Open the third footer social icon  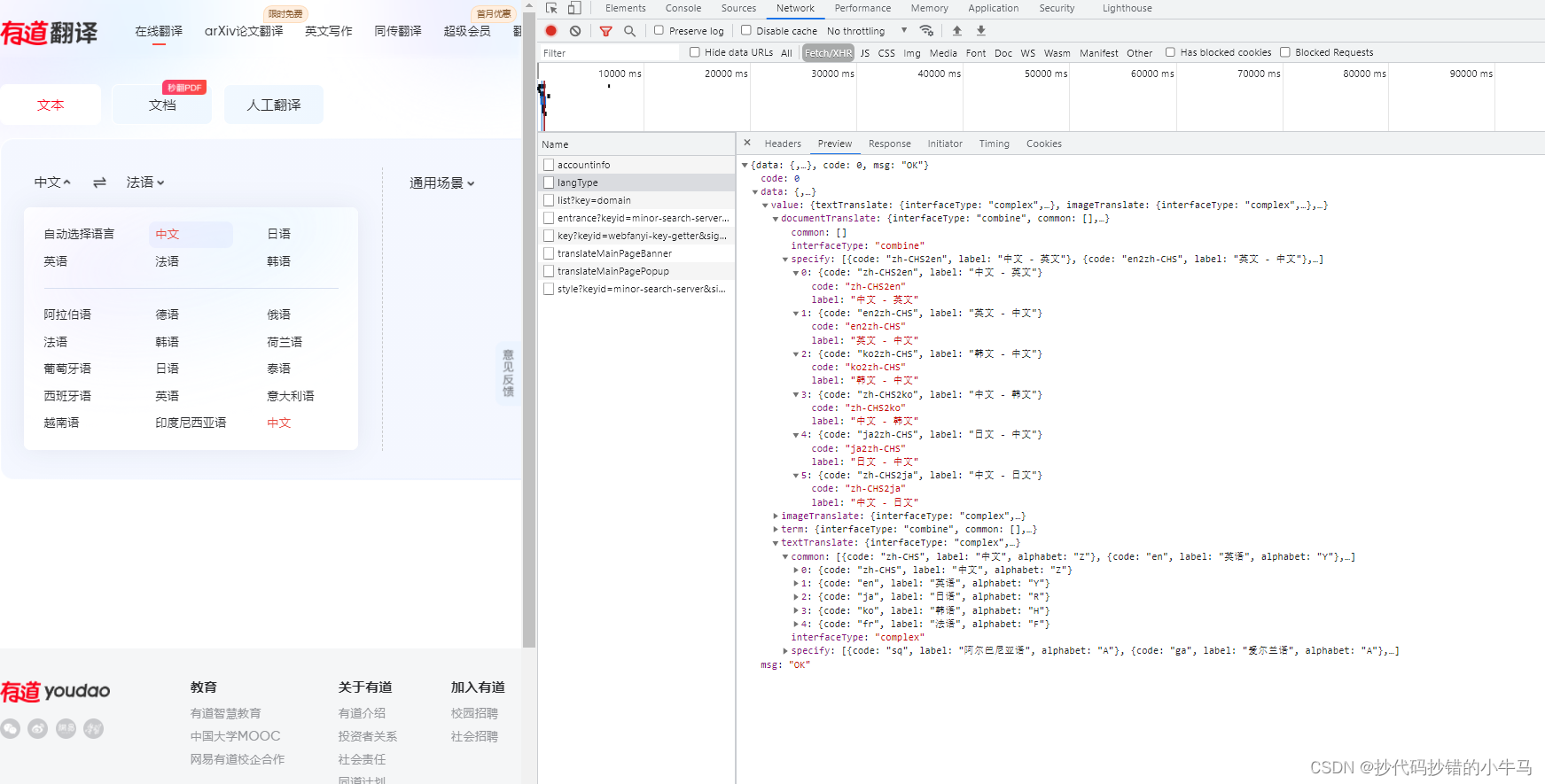click(x=66, y=729)
